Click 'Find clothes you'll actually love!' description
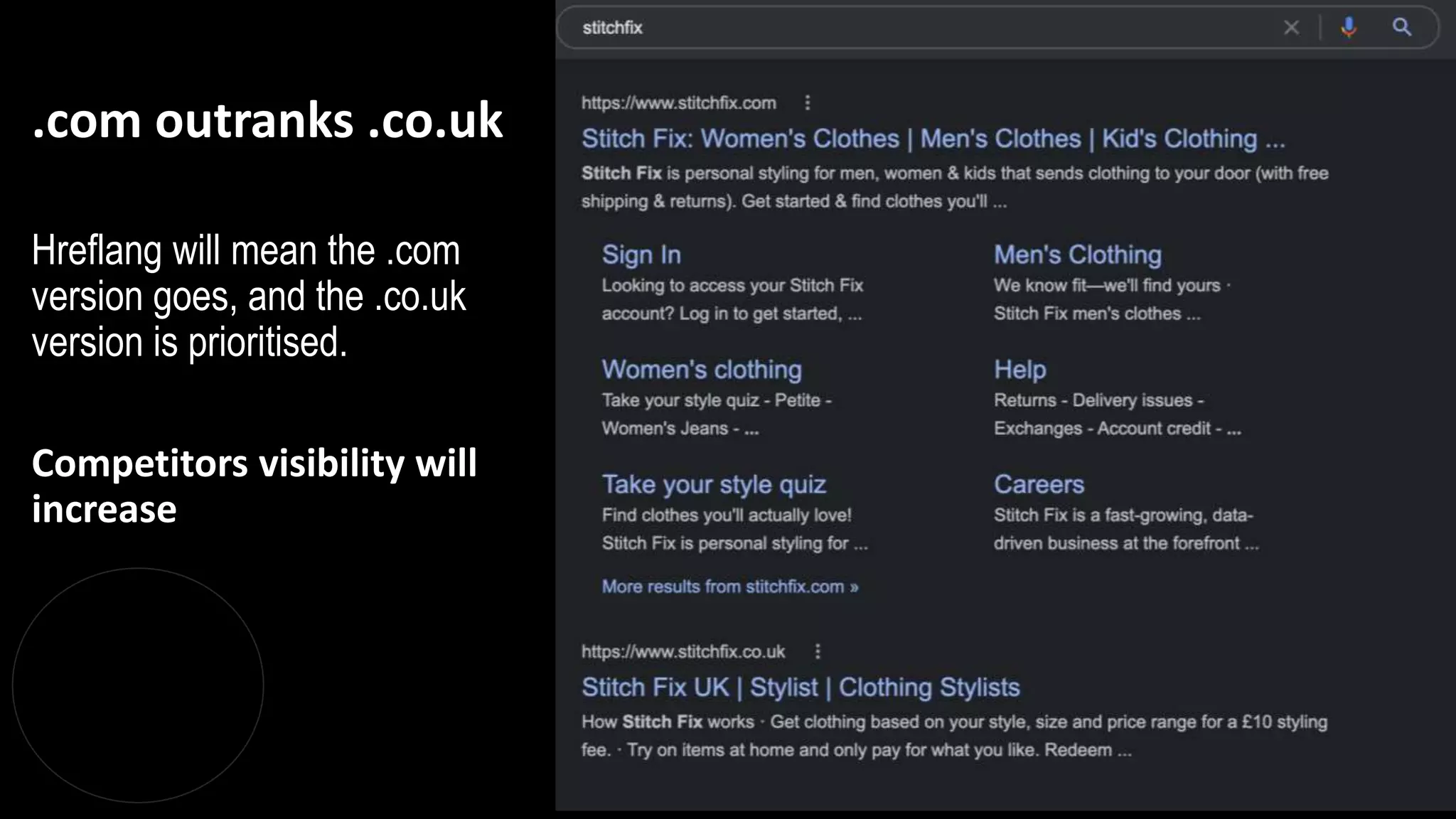This screenshot has width=1456, height=819. point(735,530)
